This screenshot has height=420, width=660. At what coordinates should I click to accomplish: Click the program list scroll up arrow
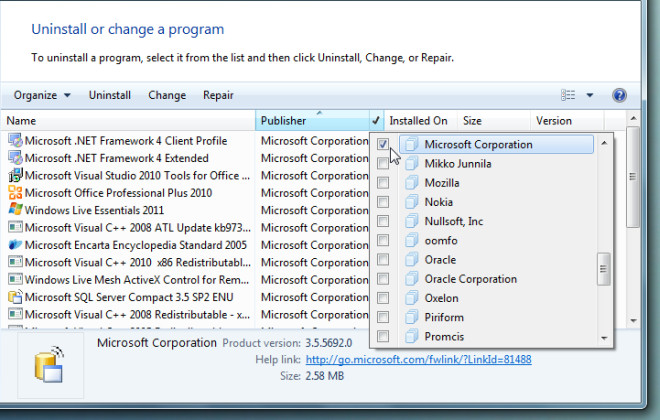(x=633, y=119)
